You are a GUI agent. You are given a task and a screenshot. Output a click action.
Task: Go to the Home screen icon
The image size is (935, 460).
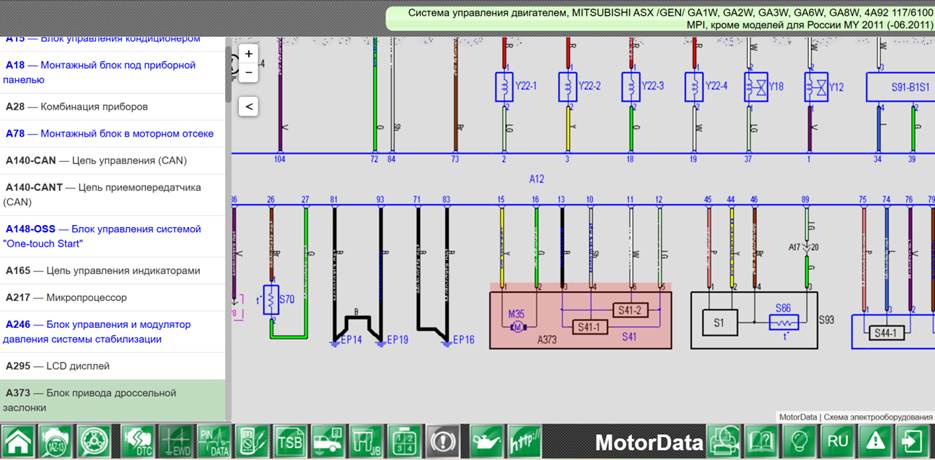[x=19, y=442]
